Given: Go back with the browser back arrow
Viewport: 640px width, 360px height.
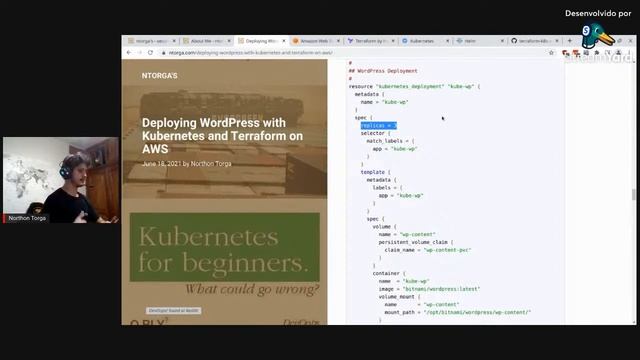Looking at the screenshot, I should 129,53.
